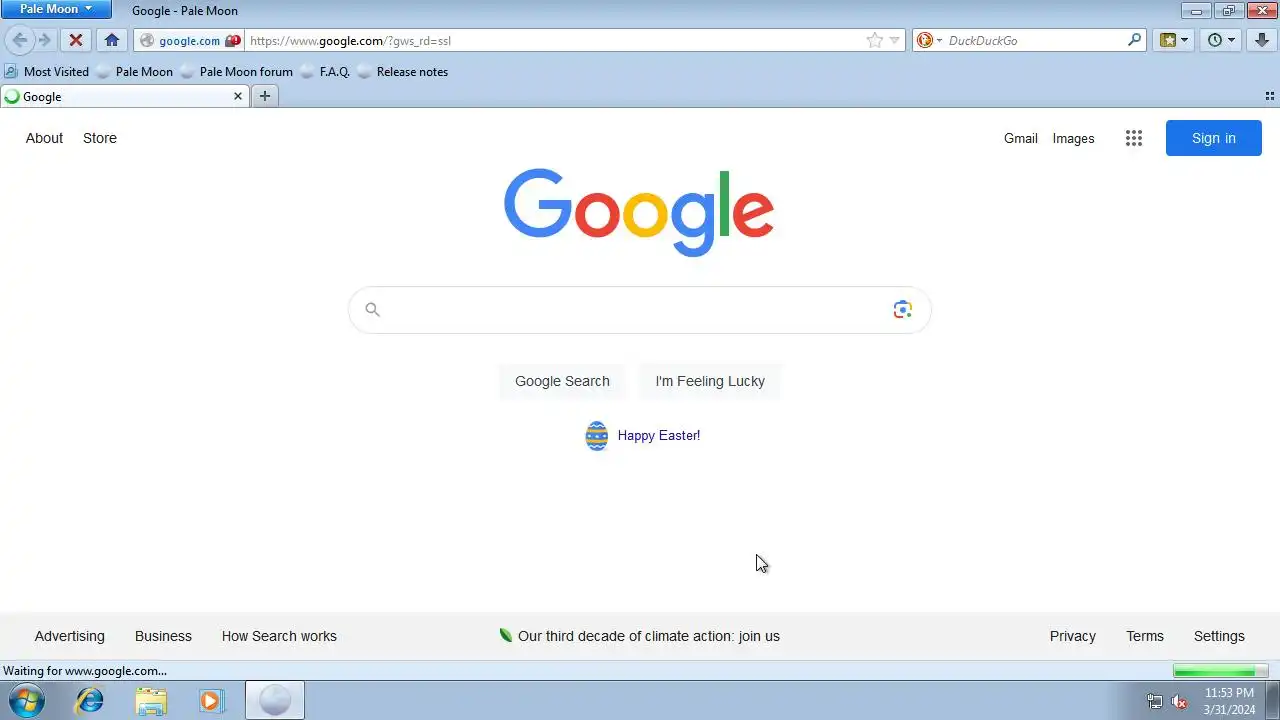Search by image with Google Lens icon
The height and width of the screenshot is (720, 1280).
click(x=903, y=310)
